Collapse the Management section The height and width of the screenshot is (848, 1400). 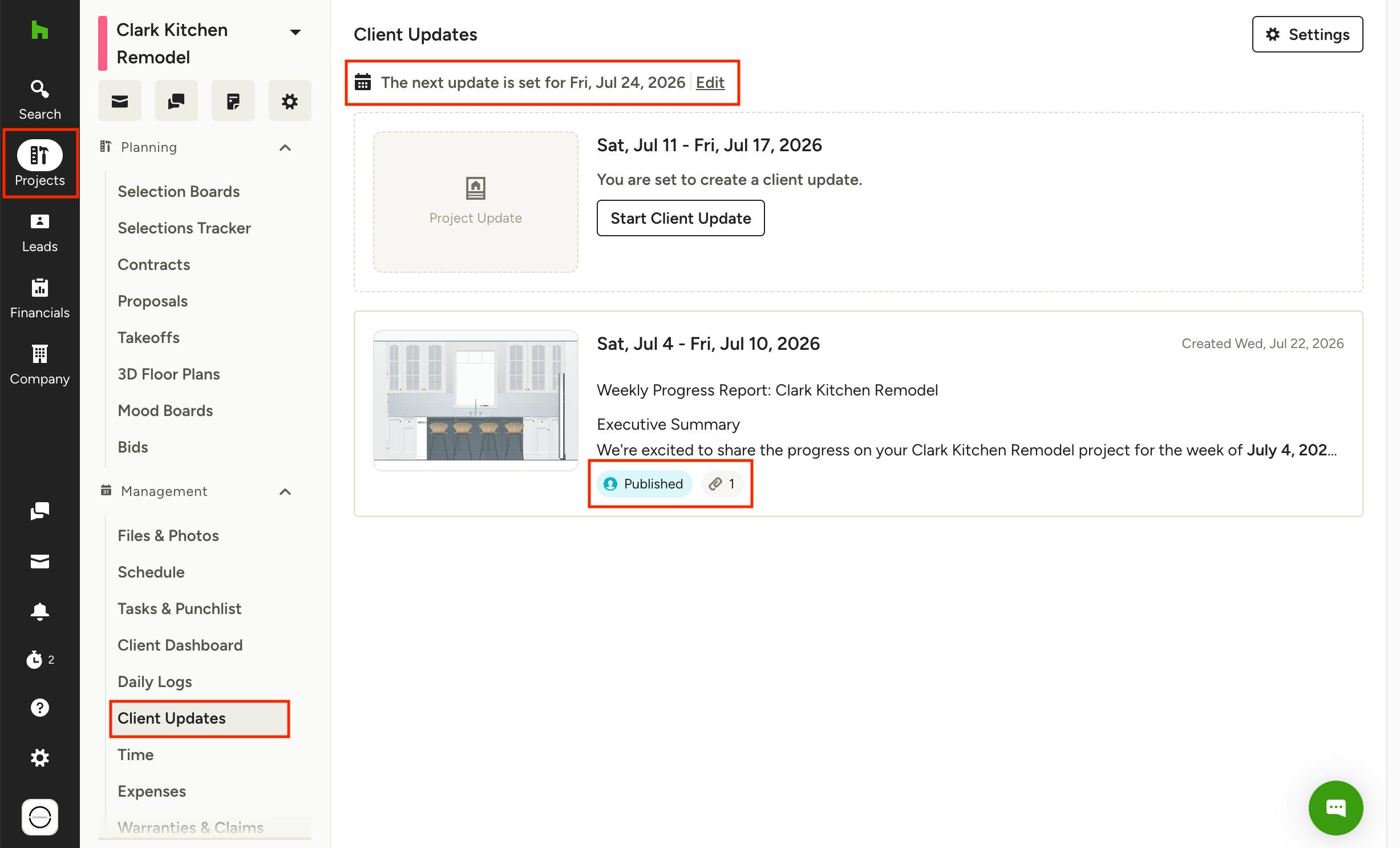pos(285,492)
